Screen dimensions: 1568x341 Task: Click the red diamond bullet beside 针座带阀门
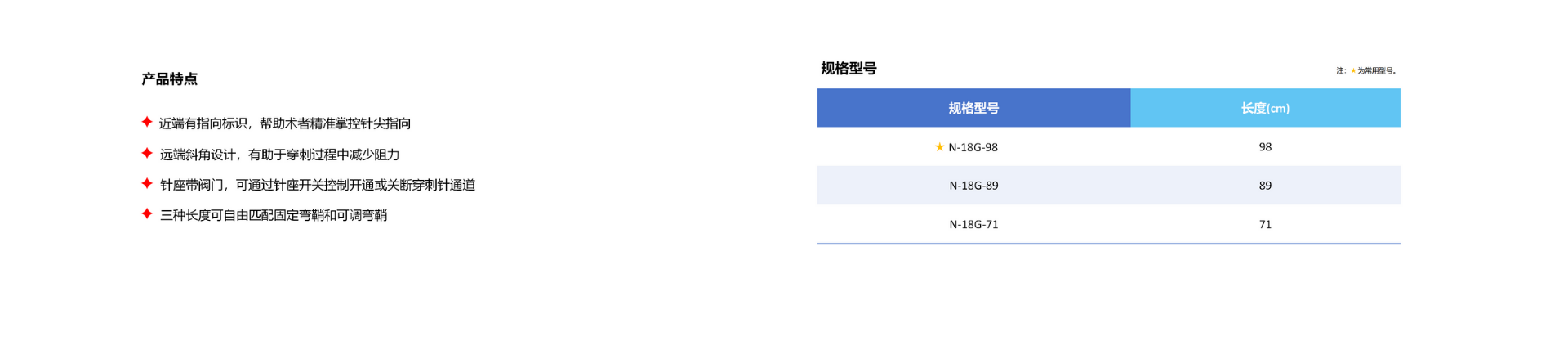pos(147,183)
